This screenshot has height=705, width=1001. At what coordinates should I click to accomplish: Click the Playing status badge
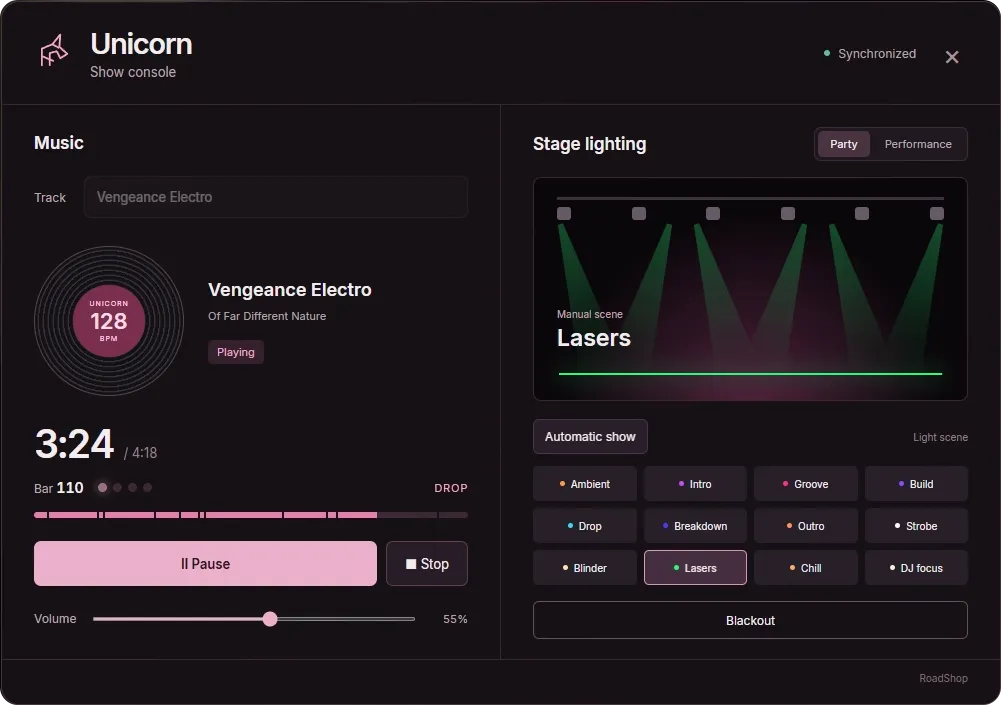(x=236, y=352)
